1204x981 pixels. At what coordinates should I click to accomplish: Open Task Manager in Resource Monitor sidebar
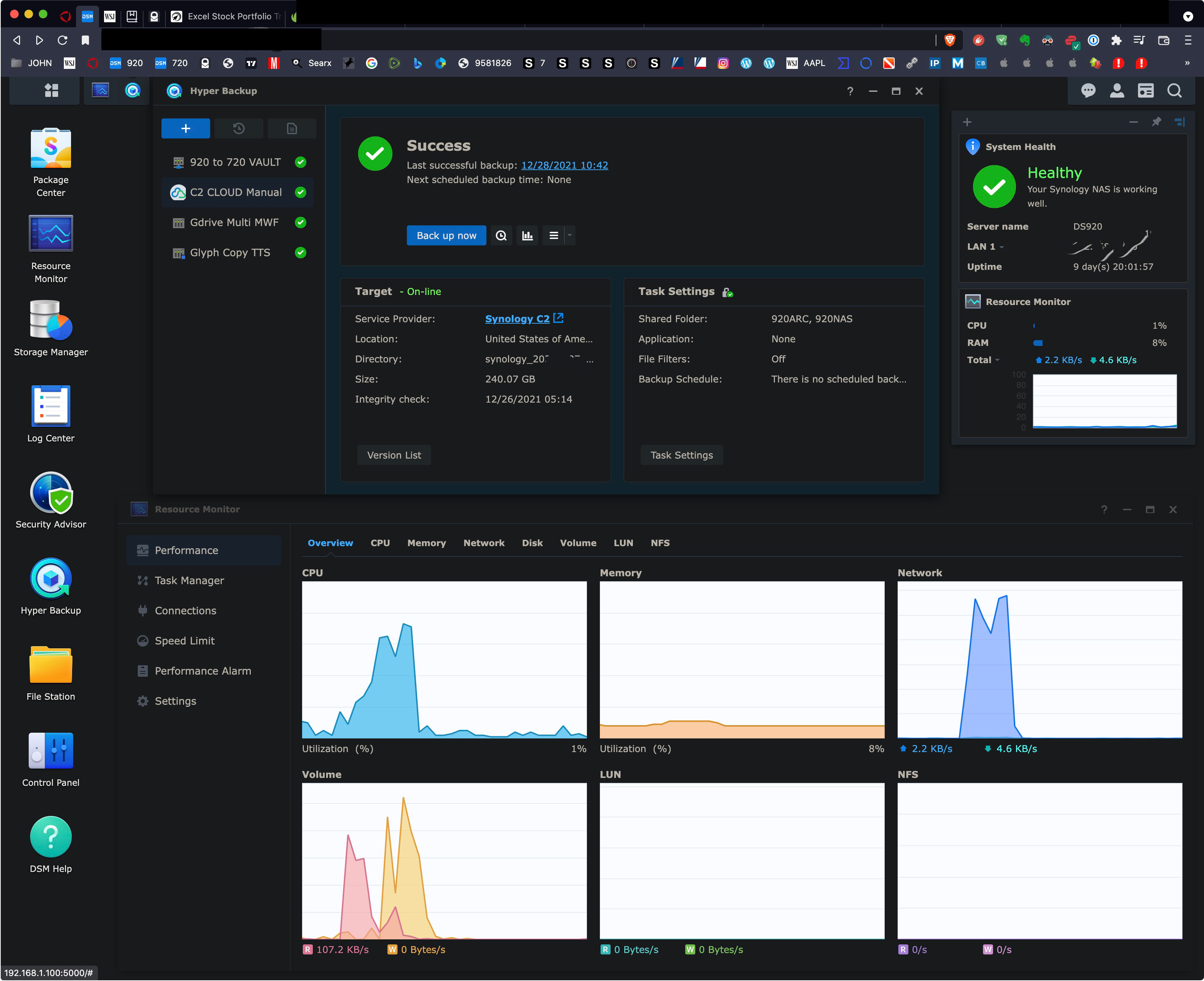(x=189, y=580)
